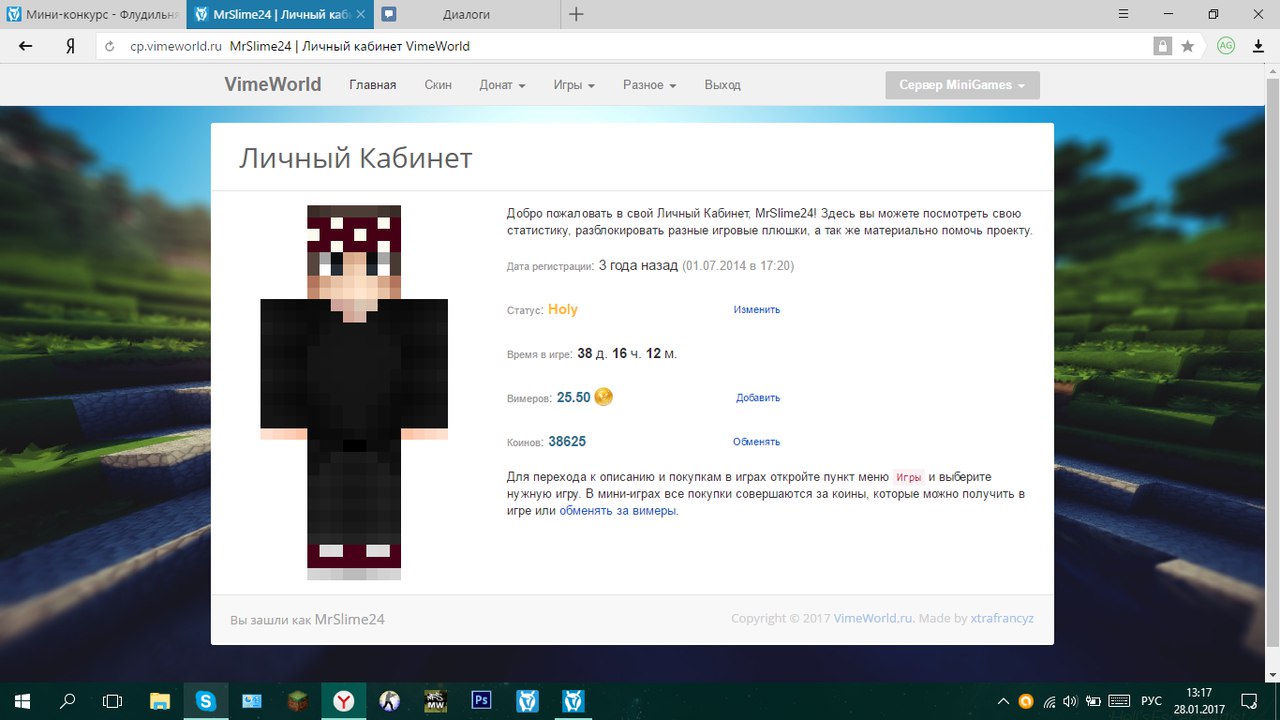Expand the Донат dropdown menu
Image resolution: width=1280 pixels, height=720 pixels.
click(502, 85)
